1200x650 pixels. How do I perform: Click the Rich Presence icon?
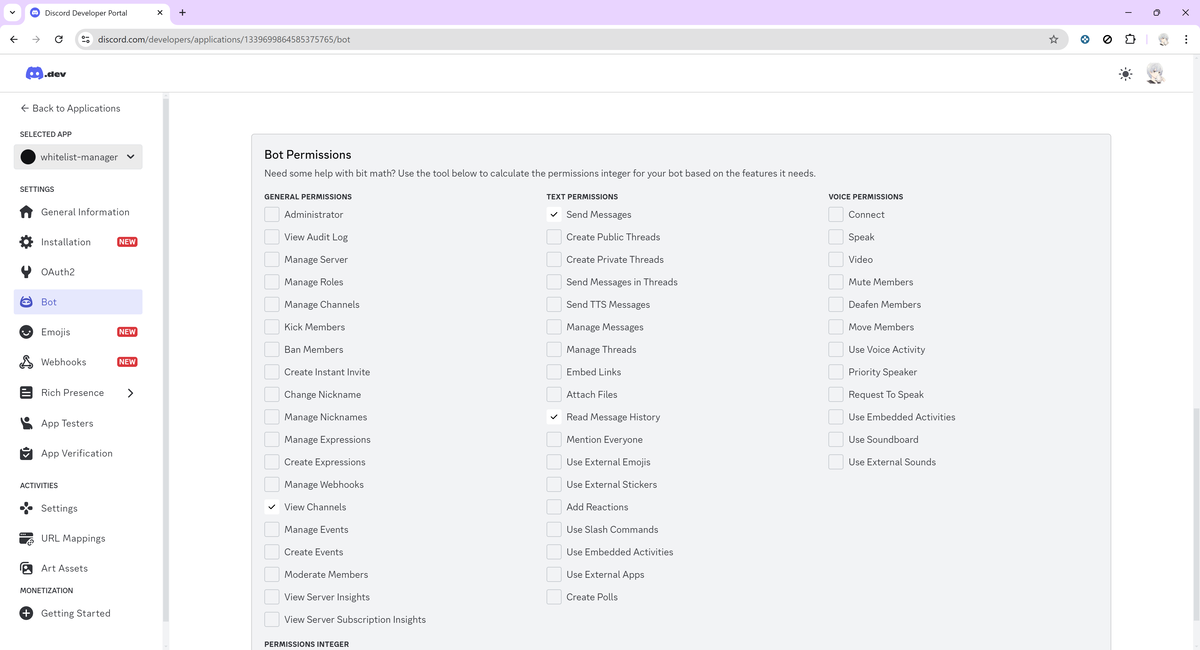[x=27, y=393]
